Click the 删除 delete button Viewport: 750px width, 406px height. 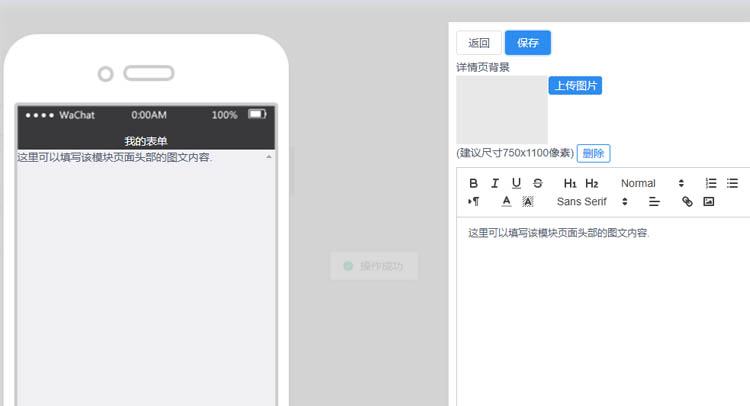click(593, 153)
